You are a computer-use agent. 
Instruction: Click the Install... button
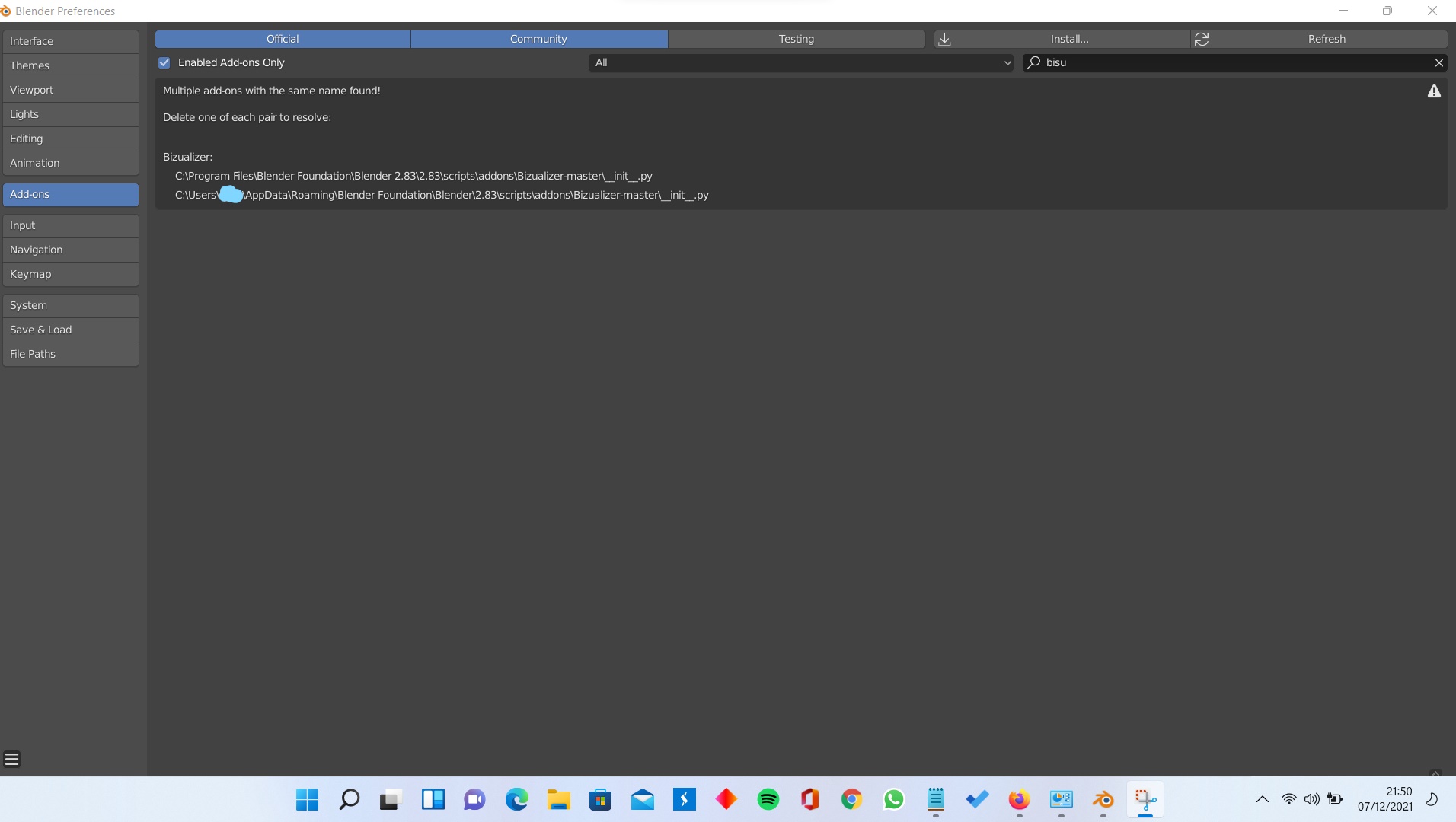(1062, 39)
